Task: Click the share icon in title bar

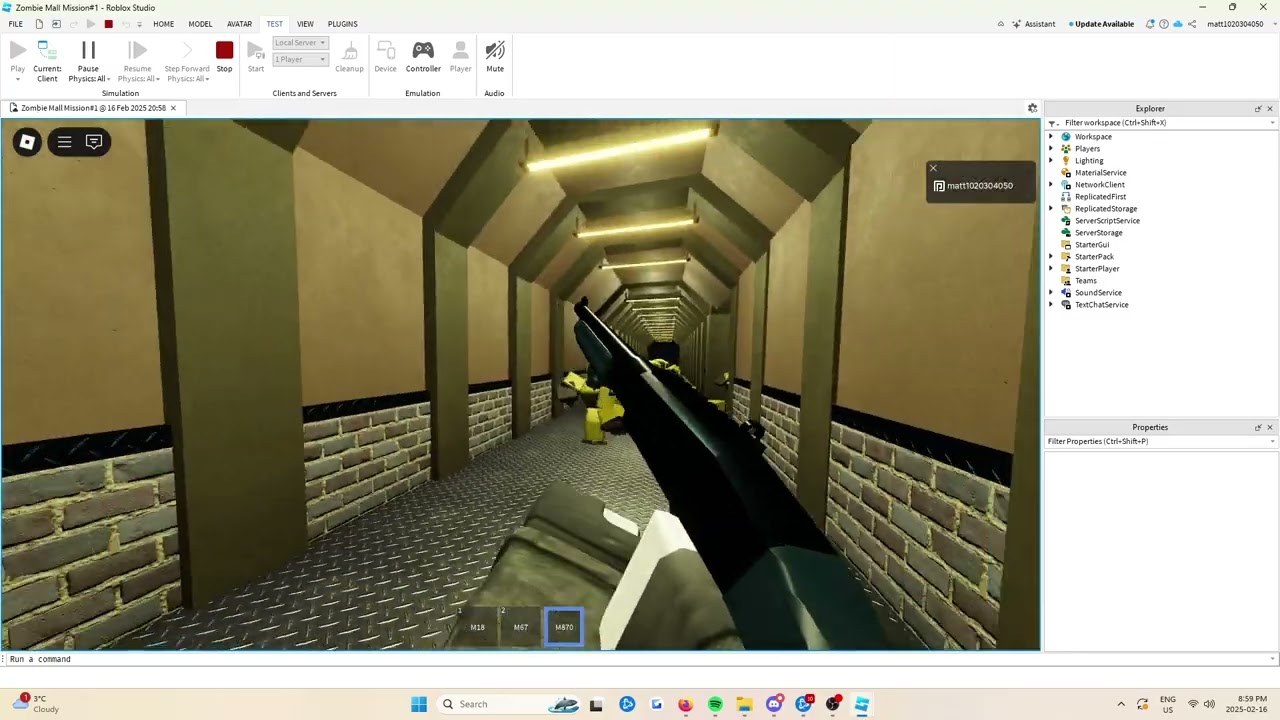Action: (1192, 24)
